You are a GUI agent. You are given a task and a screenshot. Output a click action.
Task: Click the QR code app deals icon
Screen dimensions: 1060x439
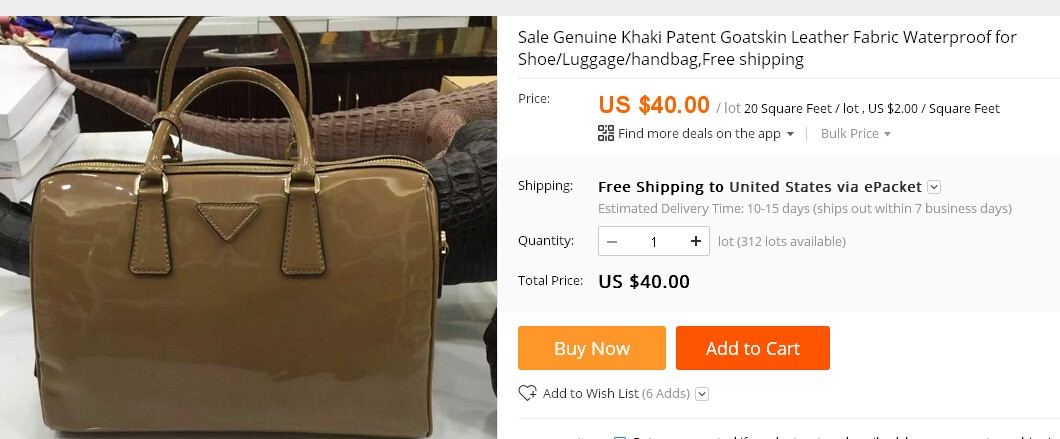[x=606, y=133]
